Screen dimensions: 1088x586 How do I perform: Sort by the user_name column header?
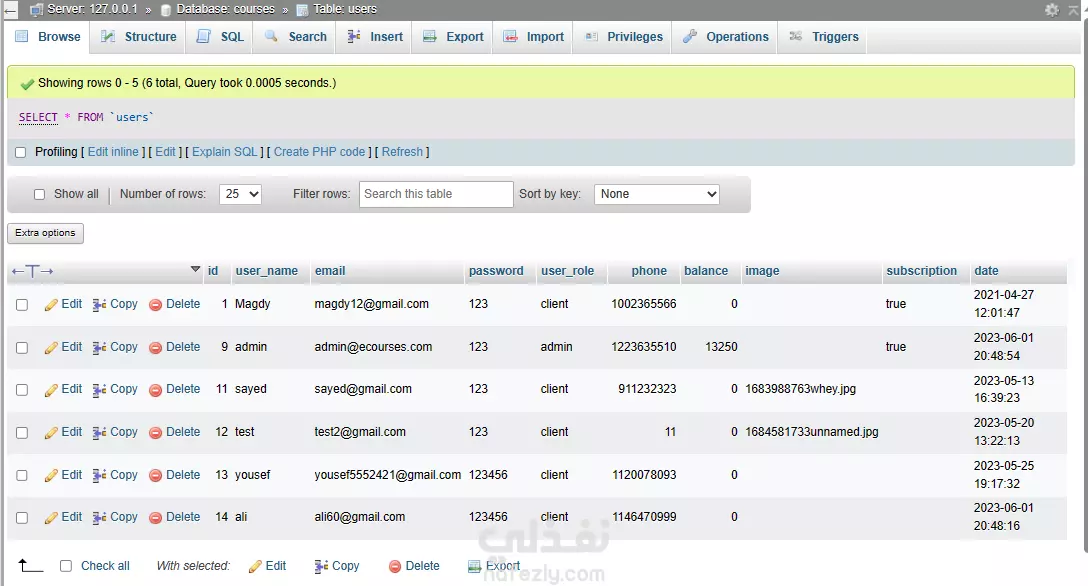click(x=266, y=271)
